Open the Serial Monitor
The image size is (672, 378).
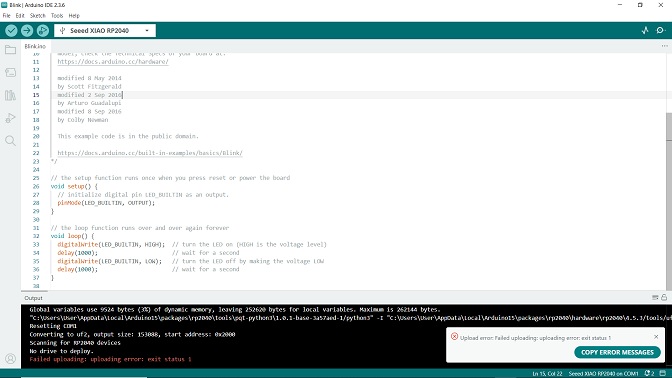[x=660, y=30]
